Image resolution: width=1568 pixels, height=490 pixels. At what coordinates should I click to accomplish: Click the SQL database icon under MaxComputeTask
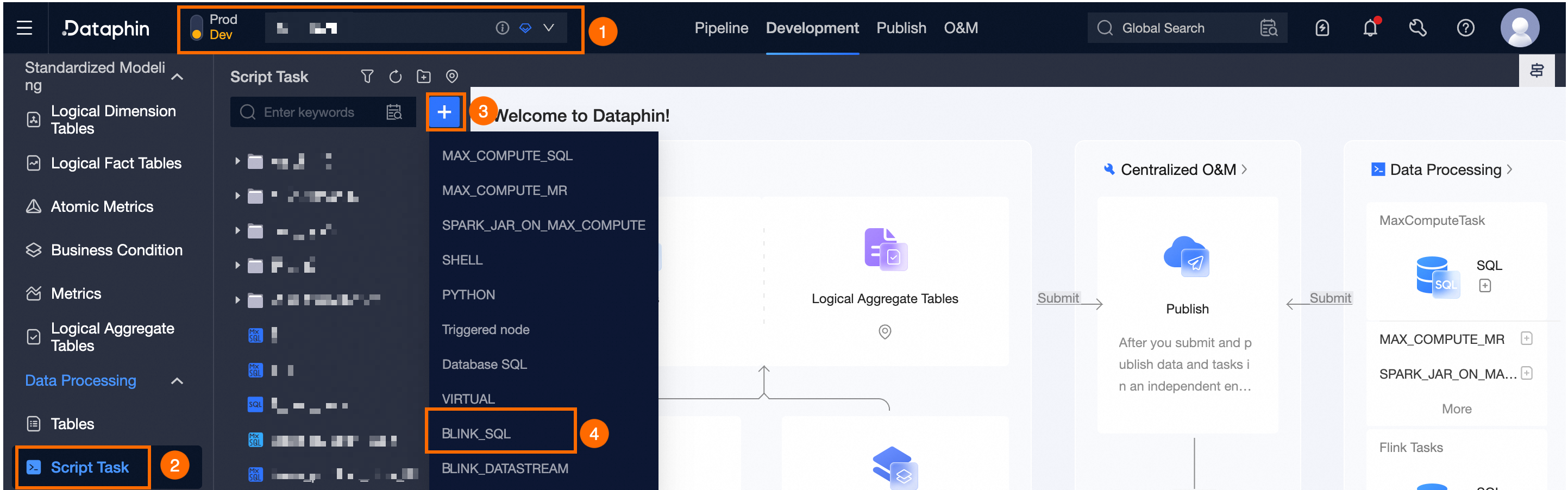1437,278
